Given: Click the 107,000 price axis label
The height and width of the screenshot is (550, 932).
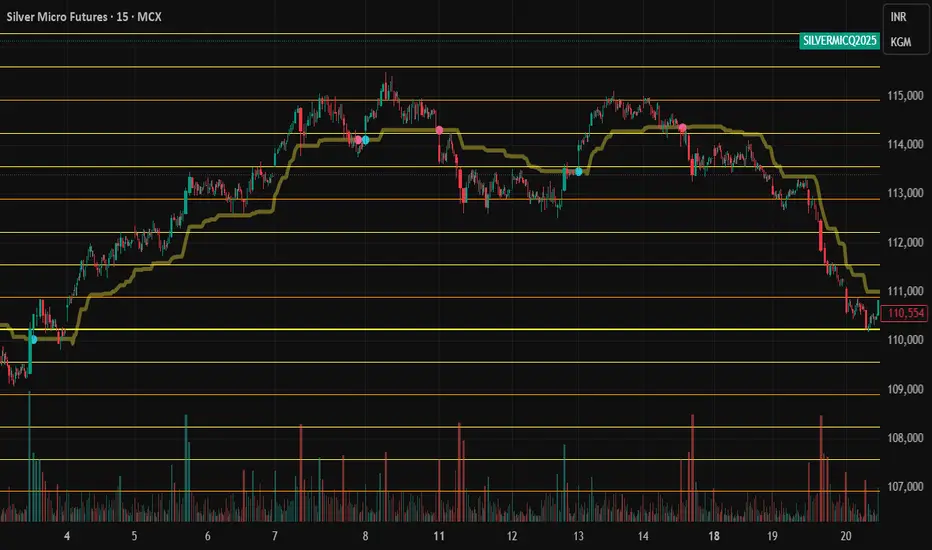Looking at the screenshot, I should coord(905,487).
